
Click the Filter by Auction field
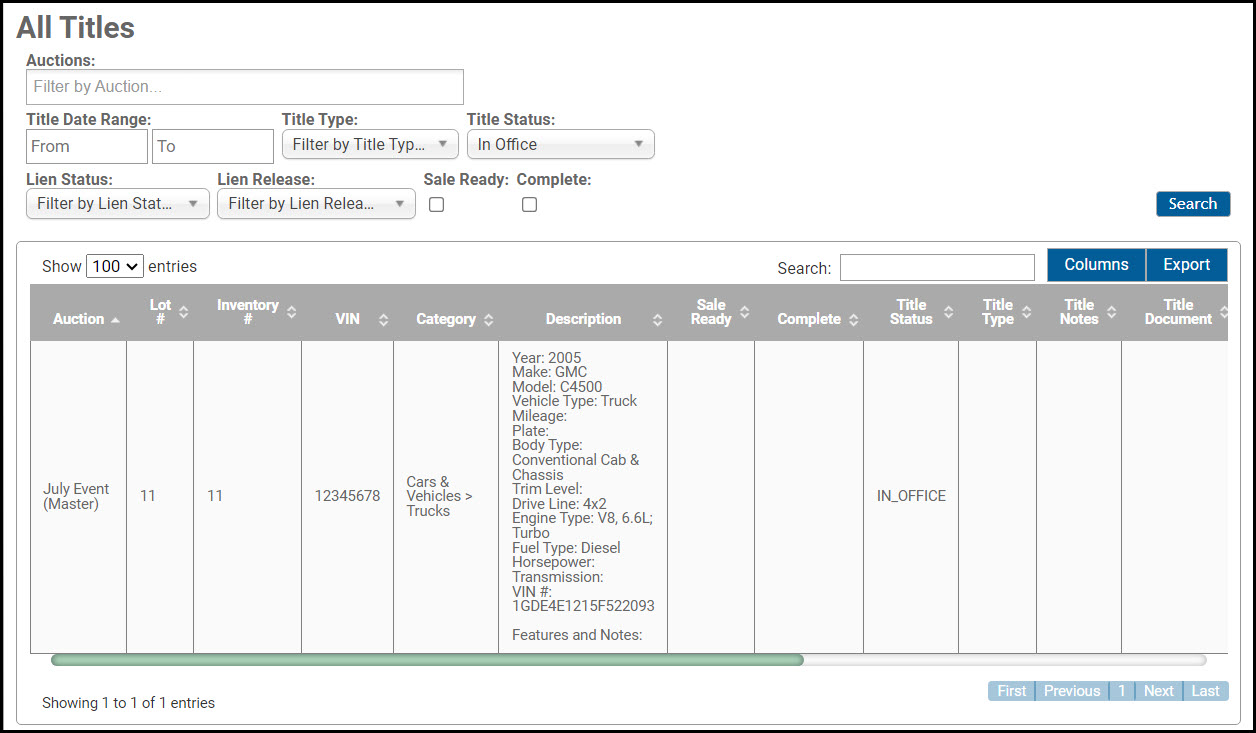pyautogui.click(x=245, y=87)
